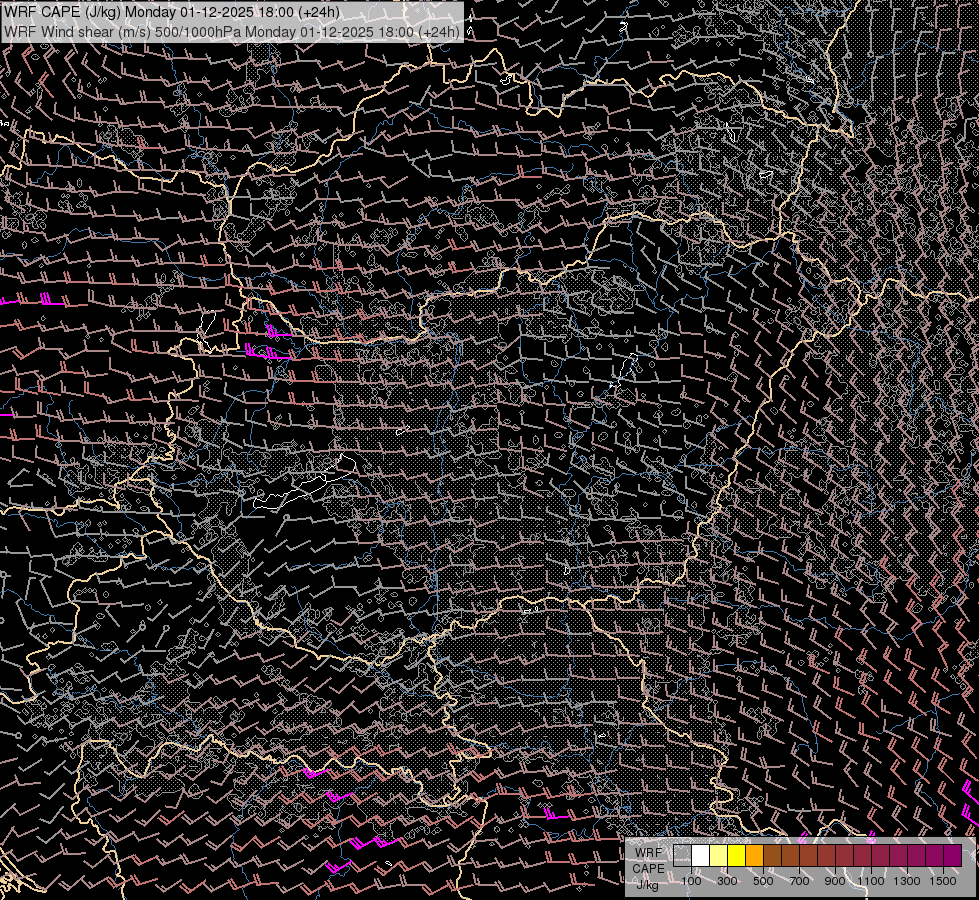The width and height of the screenshot is (979, 900).
Task: Click the J/kg unit label in legend
Action: [648, 885]
